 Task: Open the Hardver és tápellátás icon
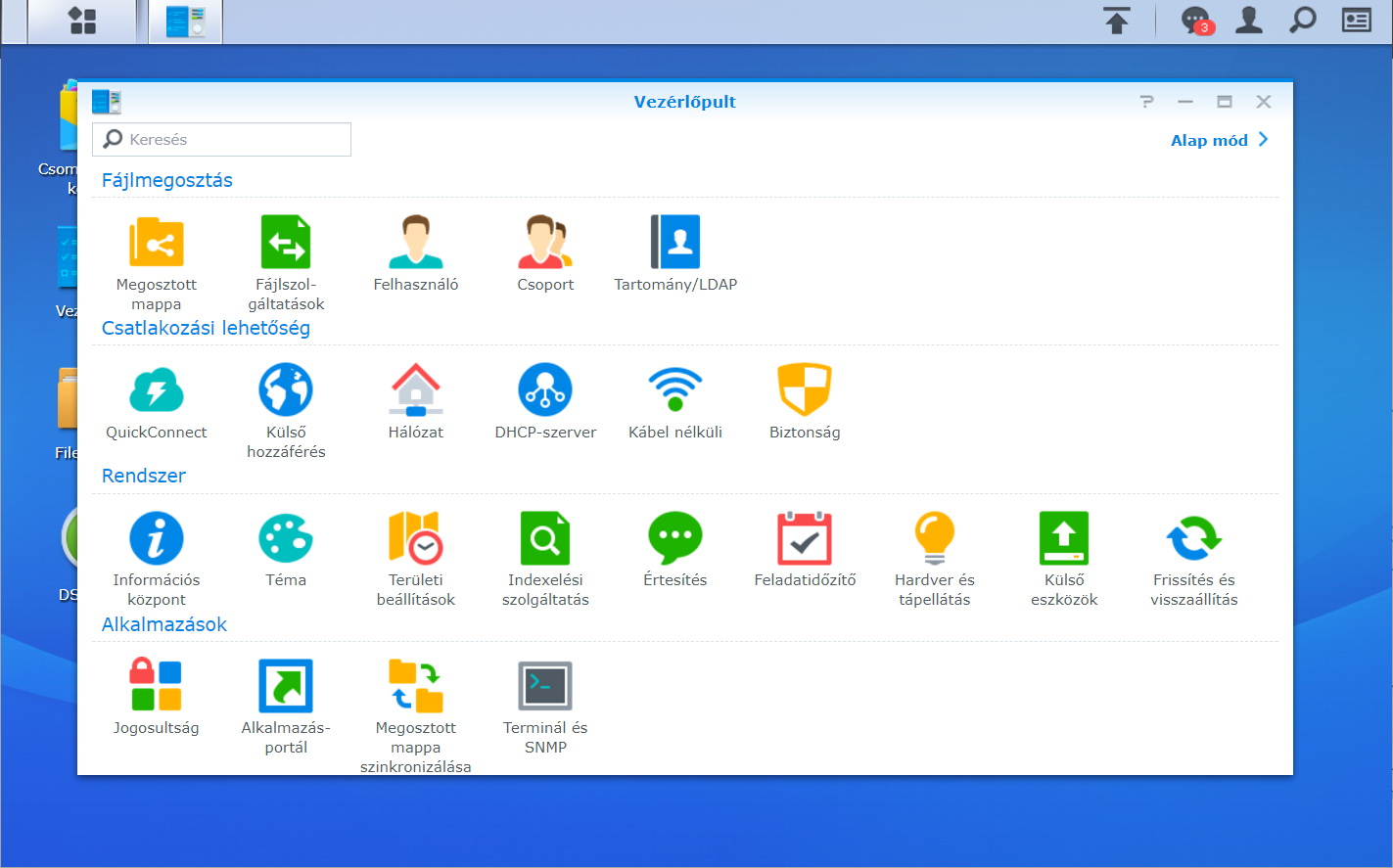(934, 538)
